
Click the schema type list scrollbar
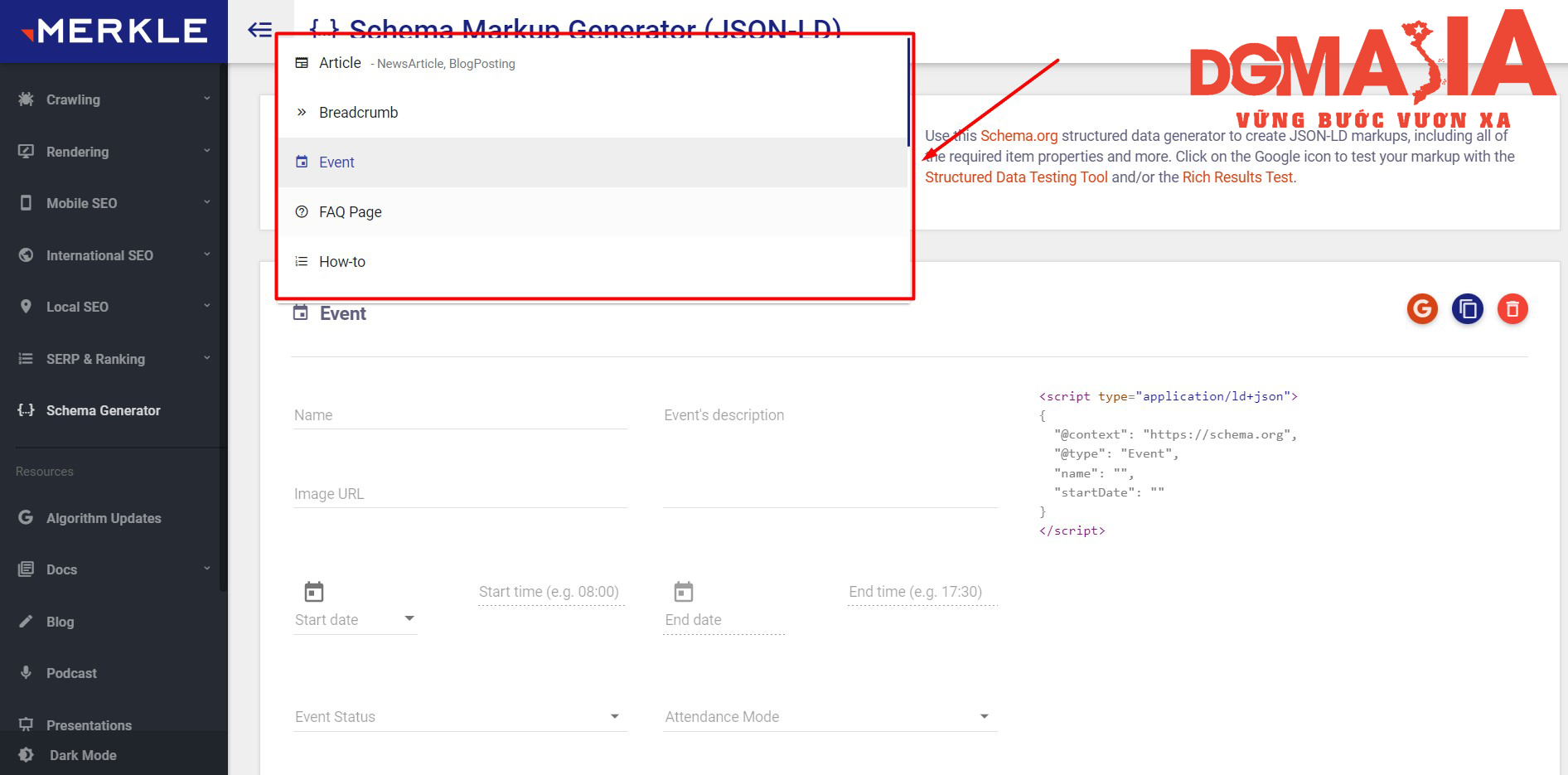point(908,93)
